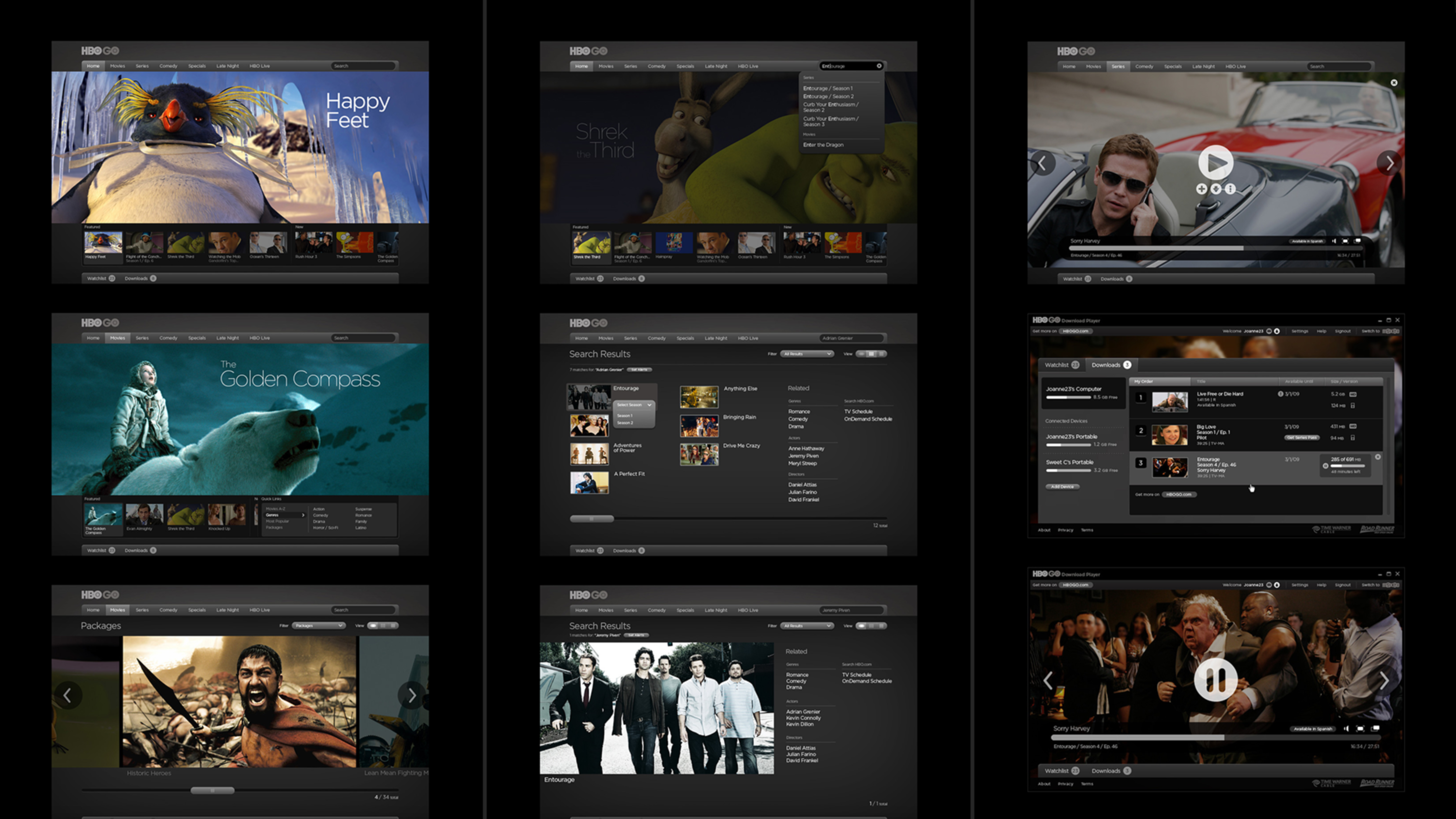
Task: Pick 'Entourage / Season 1' from the Shrek screen suggestions
Action: [828, 88]
